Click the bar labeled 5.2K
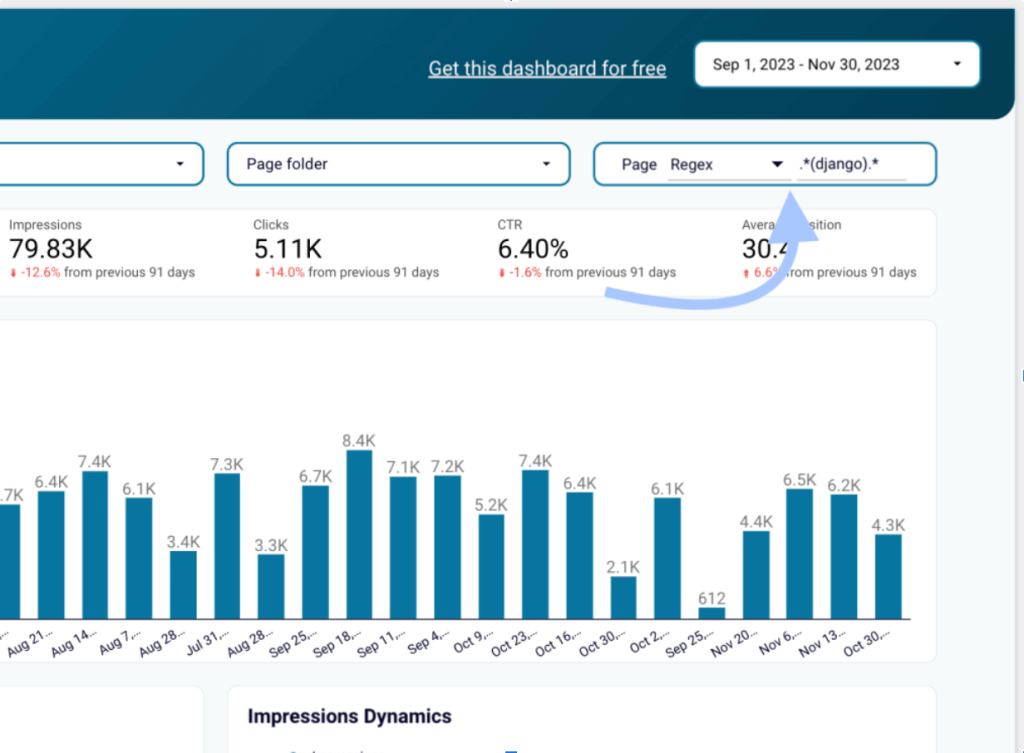1024x753 pixels. coord(491,566)
